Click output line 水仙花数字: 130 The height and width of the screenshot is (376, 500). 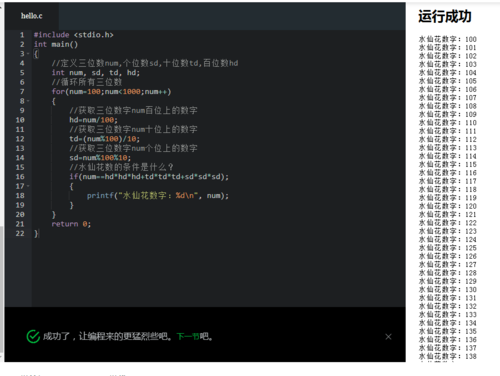coord(448,289)
